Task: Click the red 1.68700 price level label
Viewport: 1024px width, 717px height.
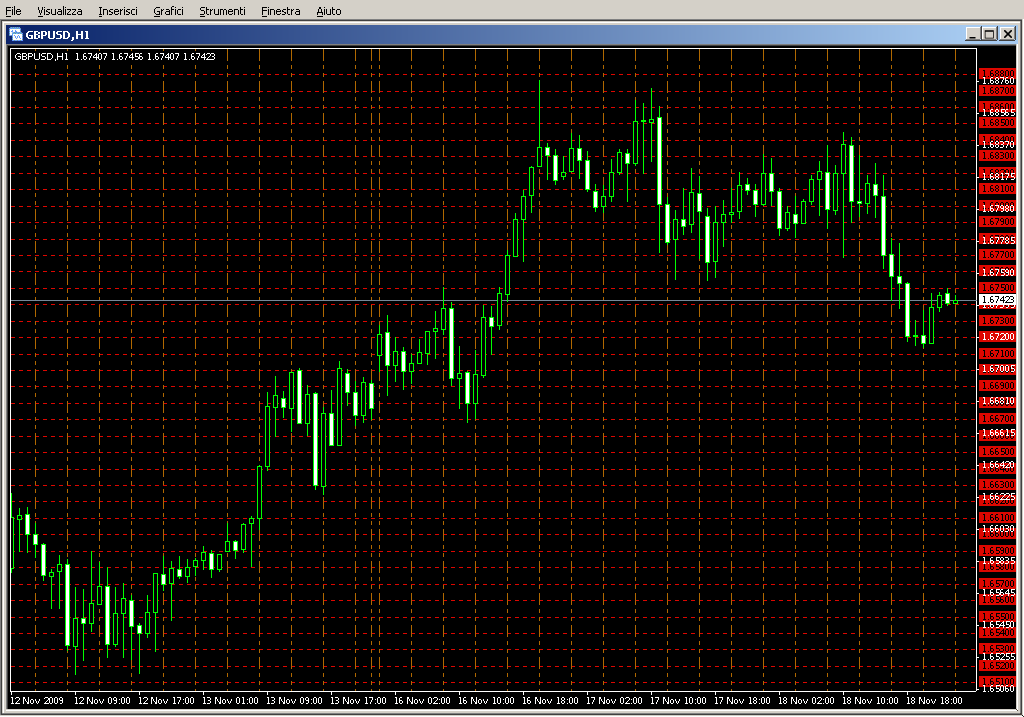Action: [x=998, y=90]
